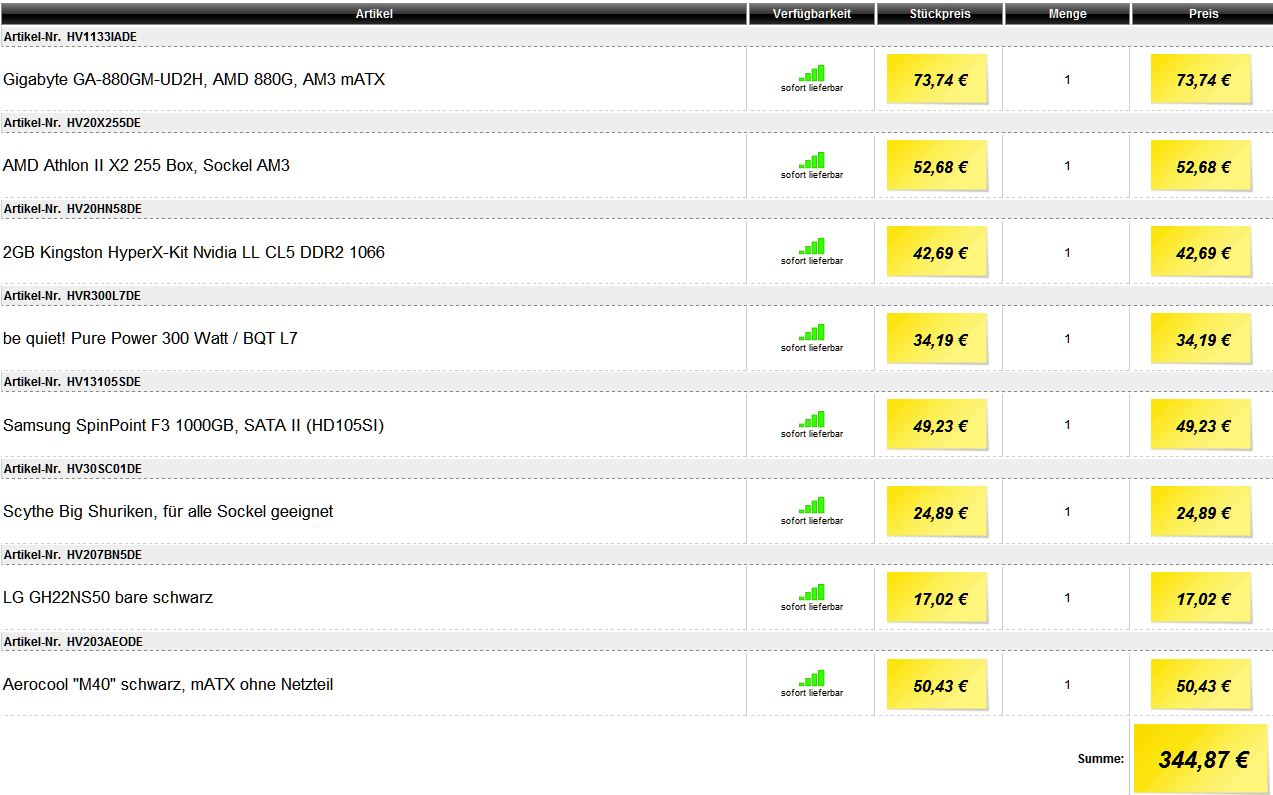Open Aerocool "M40" schwarz product name
The image size is (1273, 795).
[168, 684]
